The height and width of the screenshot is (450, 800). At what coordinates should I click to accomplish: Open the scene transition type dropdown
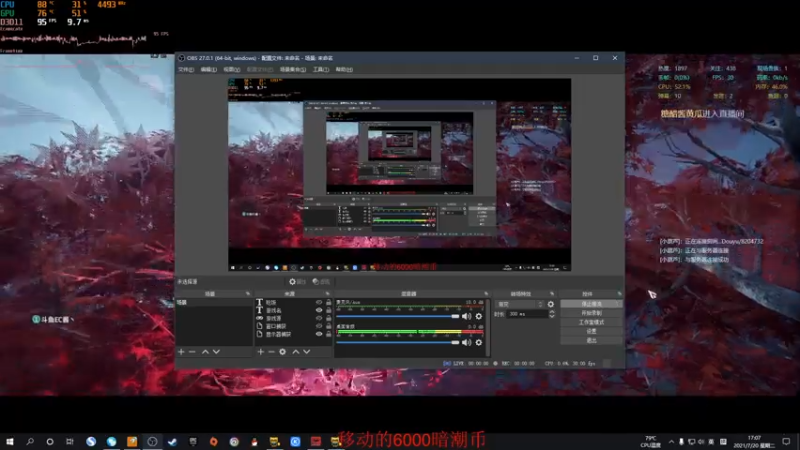tap(520, 304)
